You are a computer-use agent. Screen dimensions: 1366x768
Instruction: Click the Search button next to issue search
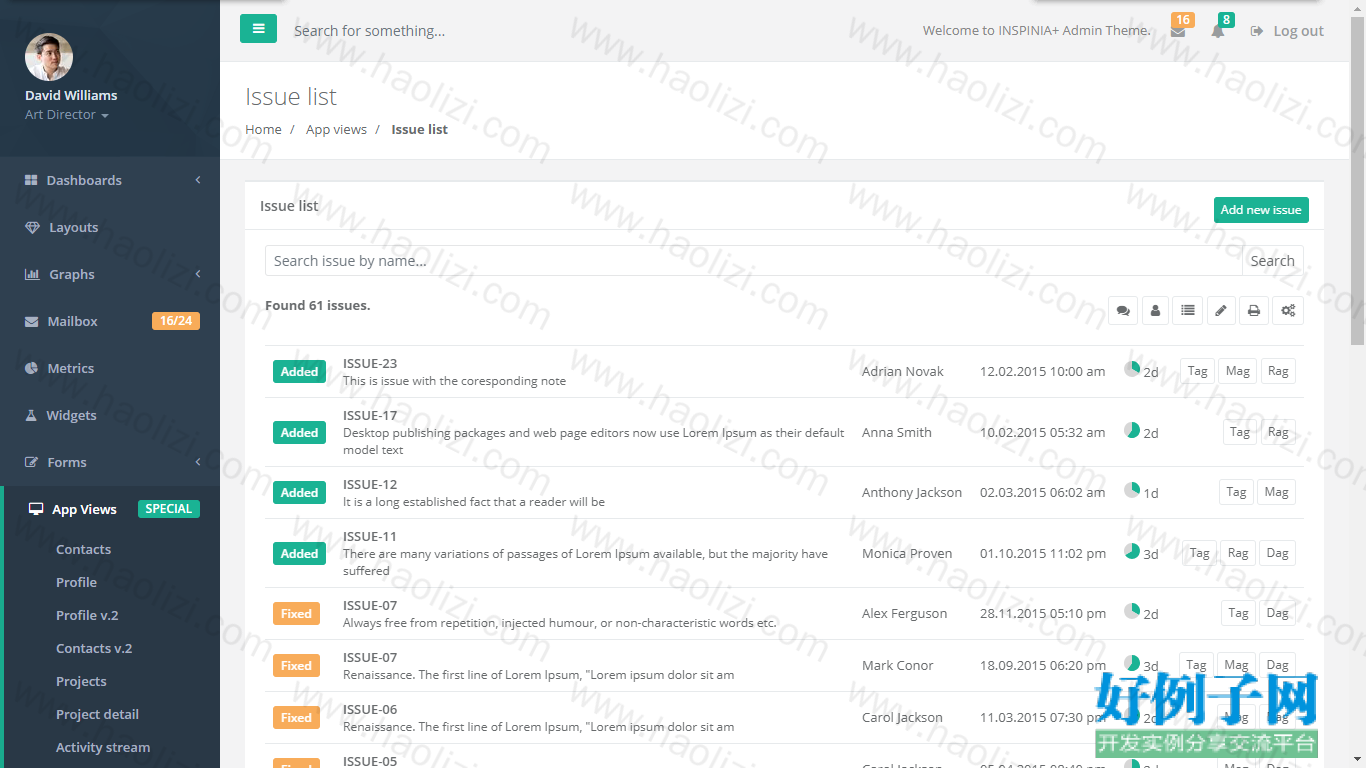pyautogui.click(x=1272, y=261)
